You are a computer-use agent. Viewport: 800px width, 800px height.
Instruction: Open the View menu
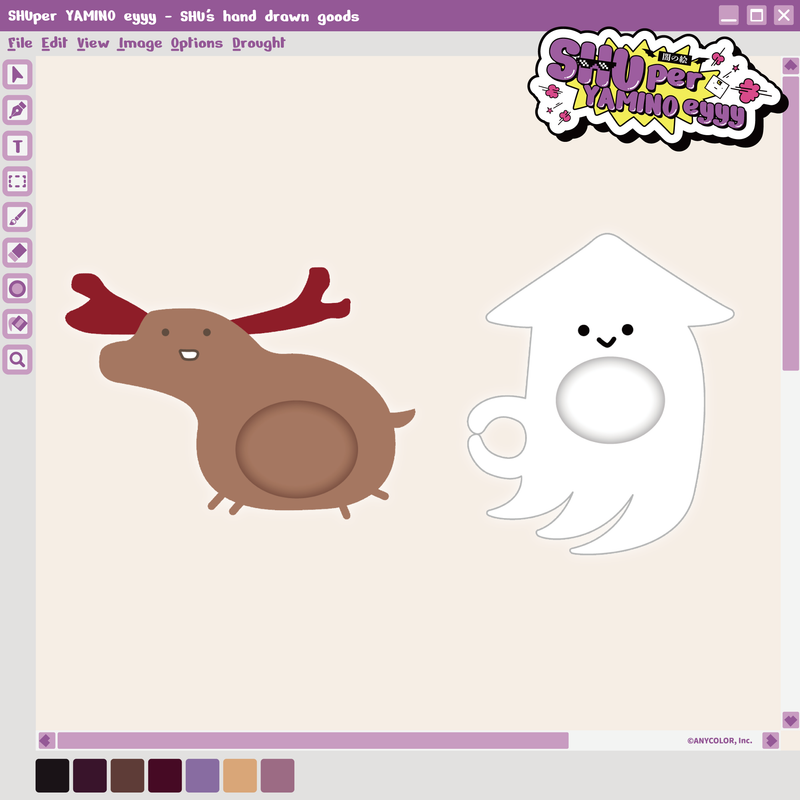[91, 43]
